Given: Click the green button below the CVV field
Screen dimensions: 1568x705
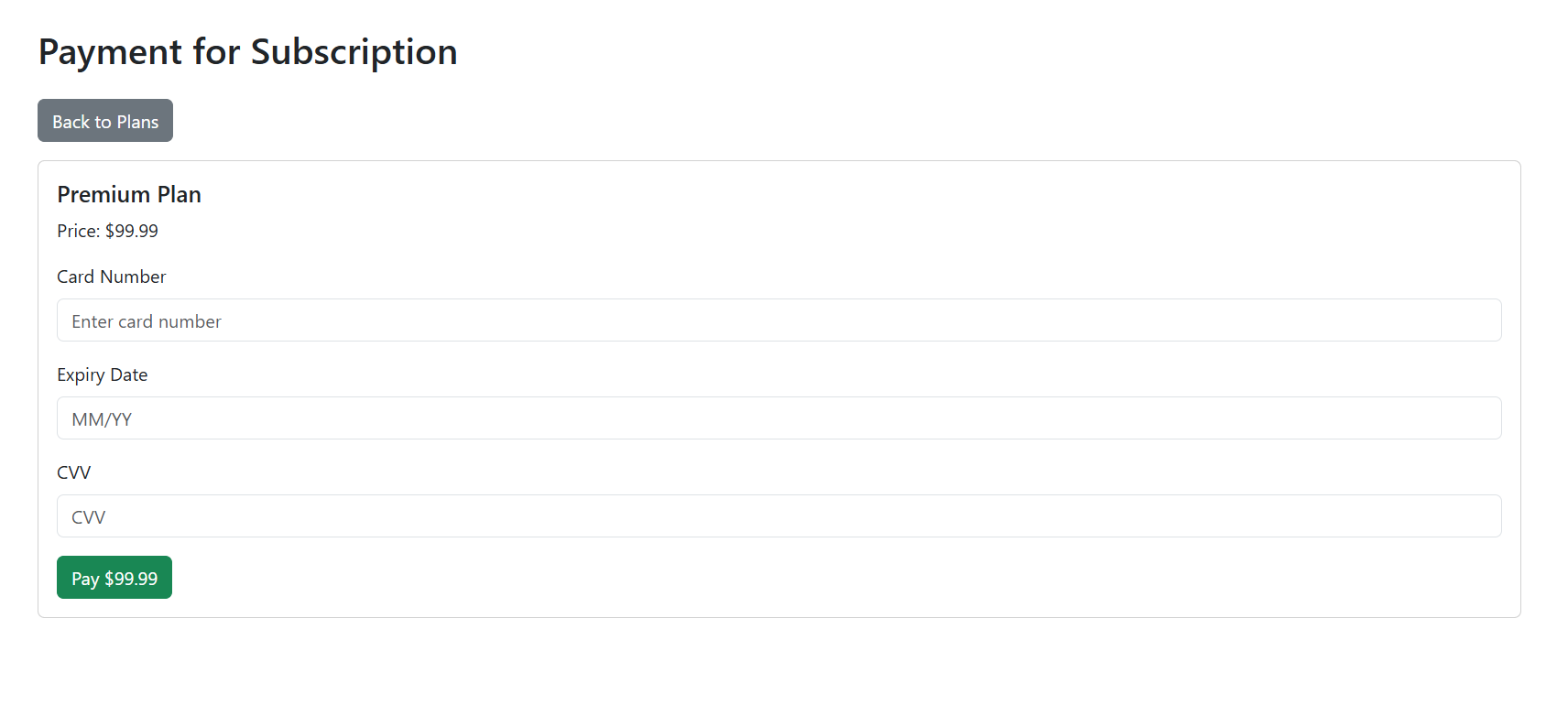Looking at the screenshot, I should pos(114,578).
